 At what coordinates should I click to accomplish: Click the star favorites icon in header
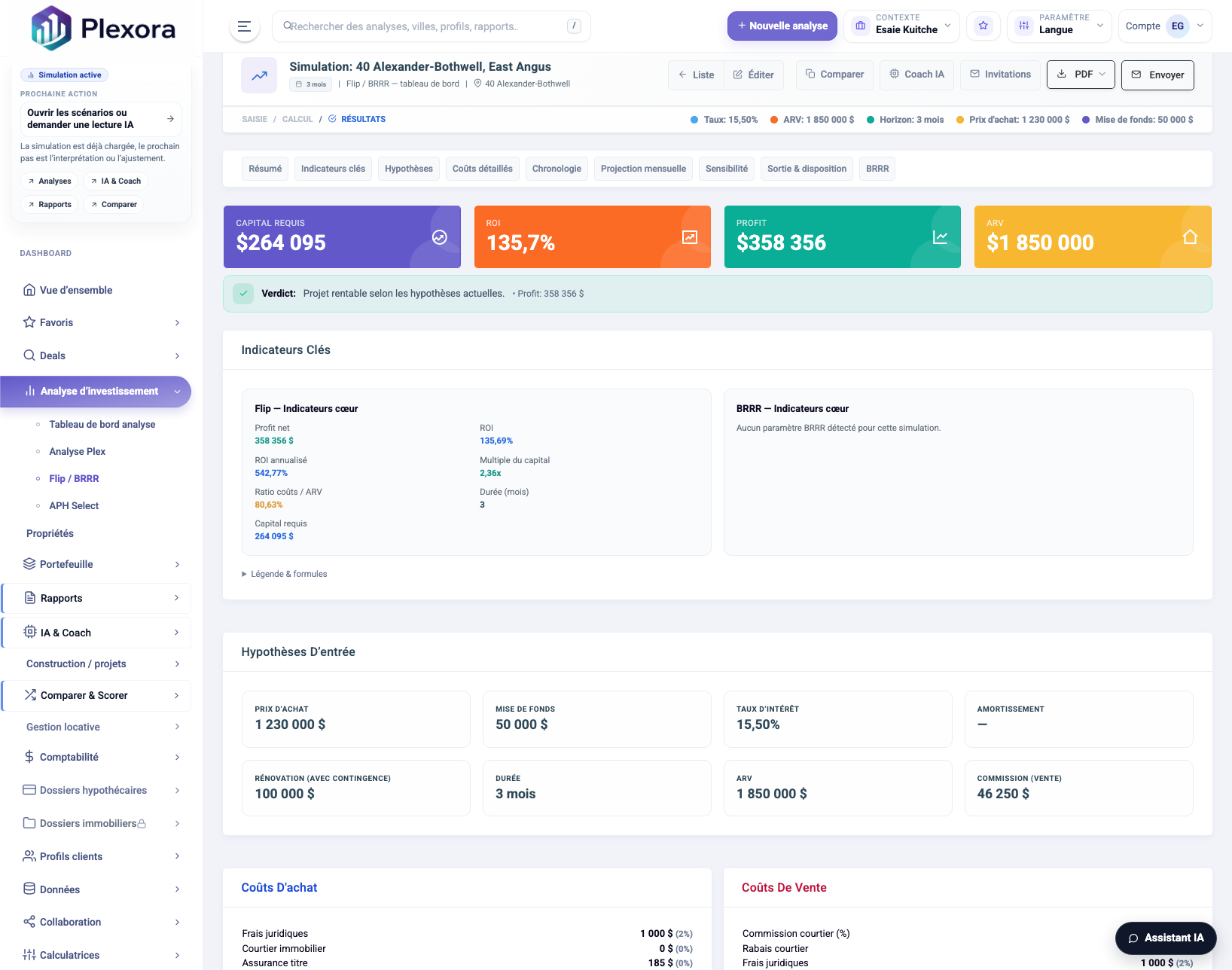(983, 26)
